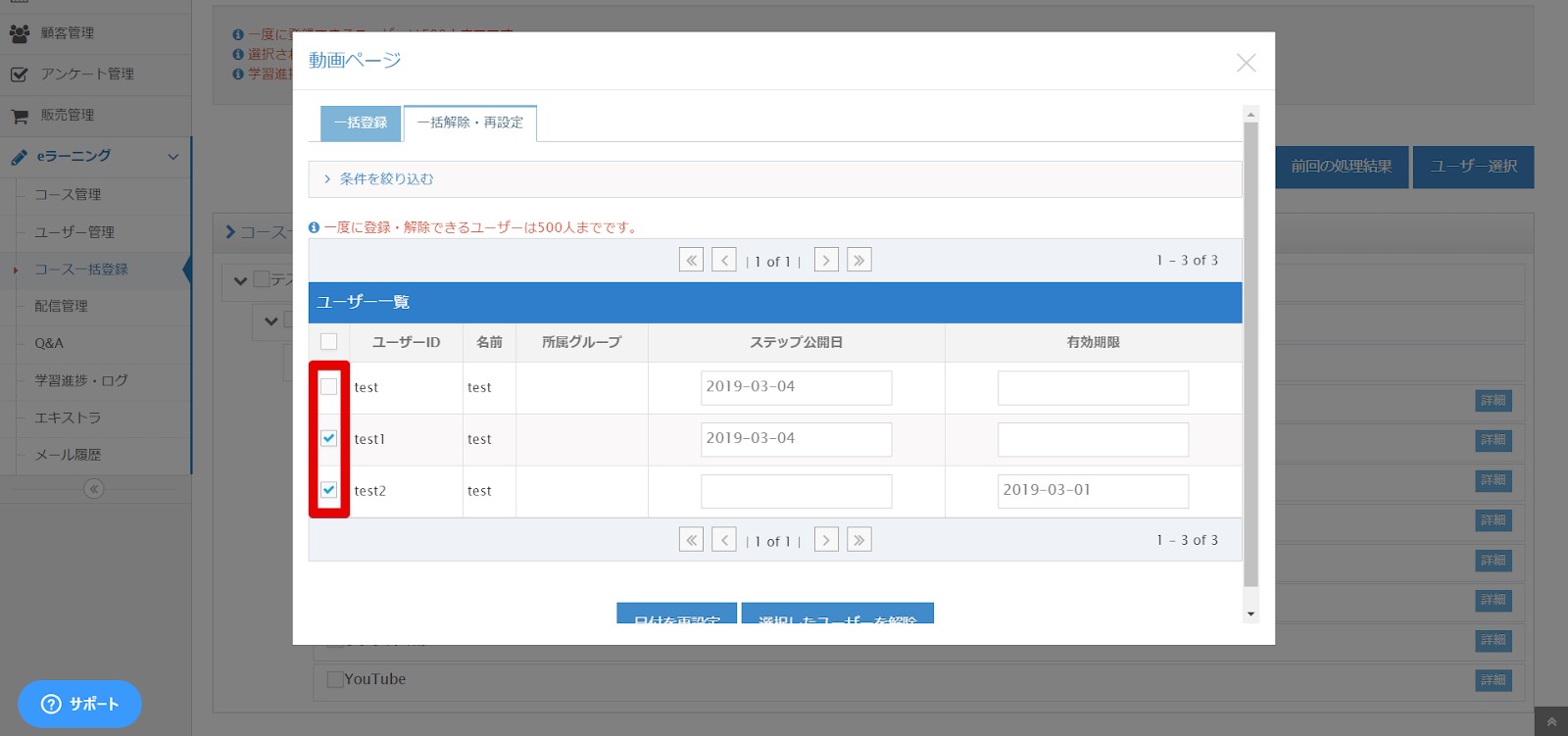The width and height of the screenshot is (1568, 736).
Task: Click the 有効期限 field for user test
Action: (x=1093, y=387)
